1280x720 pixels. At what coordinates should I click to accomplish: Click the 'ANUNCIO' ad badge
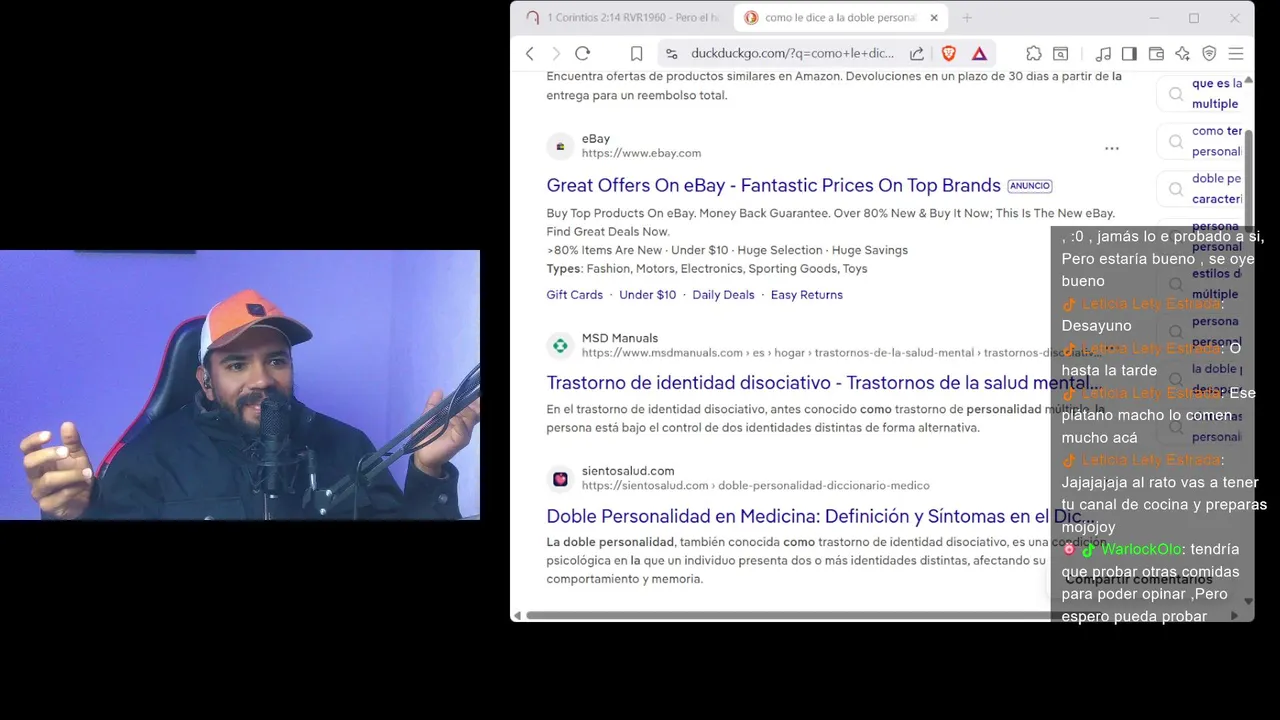1029,186
